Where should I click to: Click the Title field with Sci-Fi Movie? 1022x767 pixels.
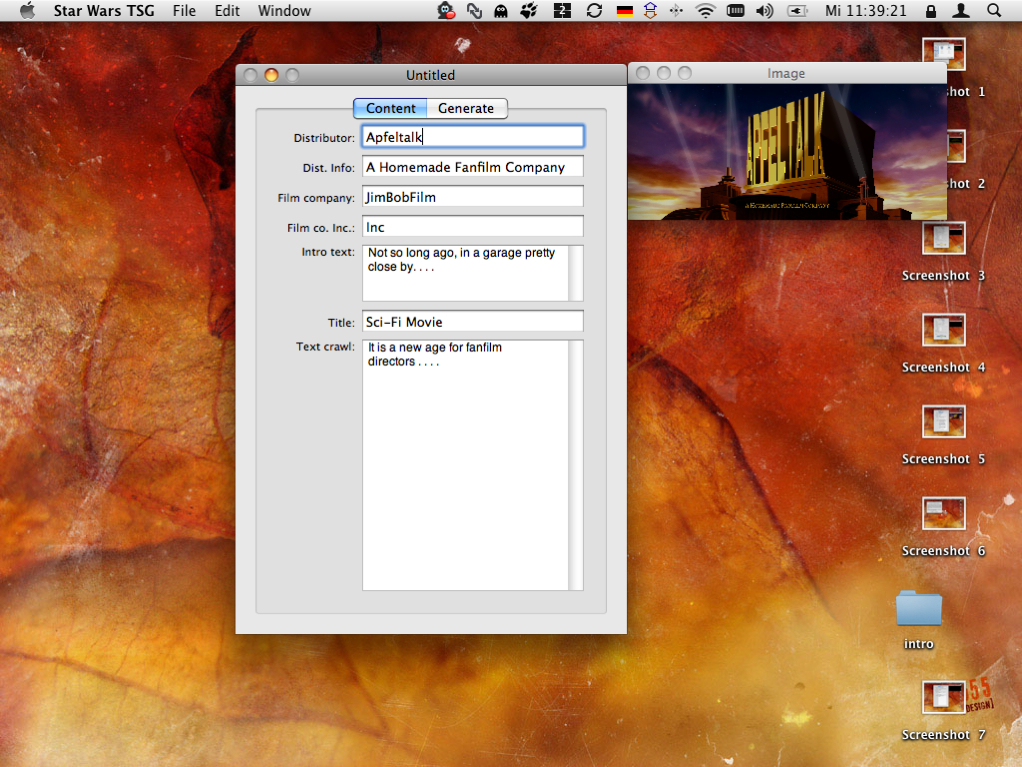coord(473,322)
